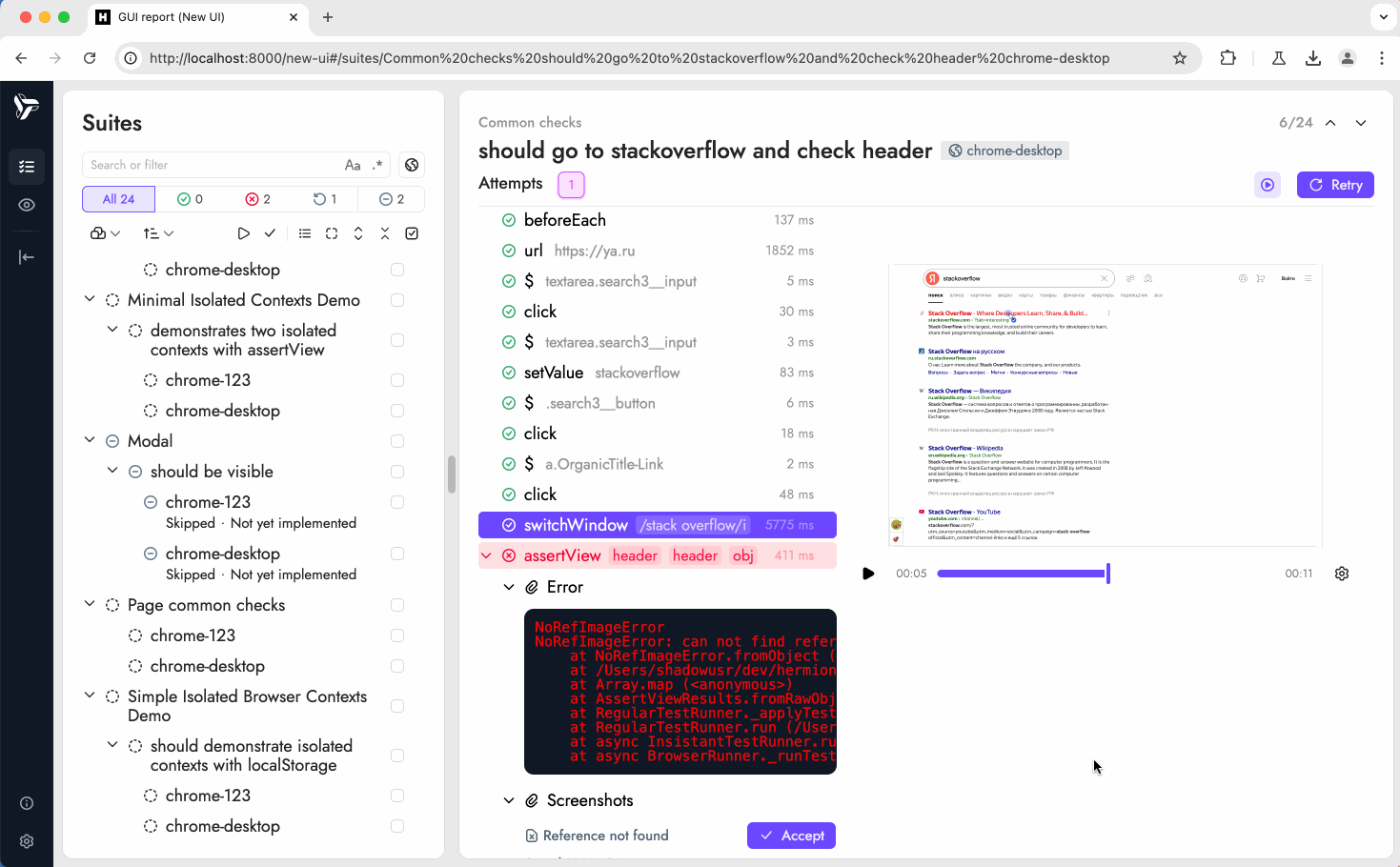Collapse the Error section
The width and height of the screenshot is (1400, 867).
(x=509, y=588)
